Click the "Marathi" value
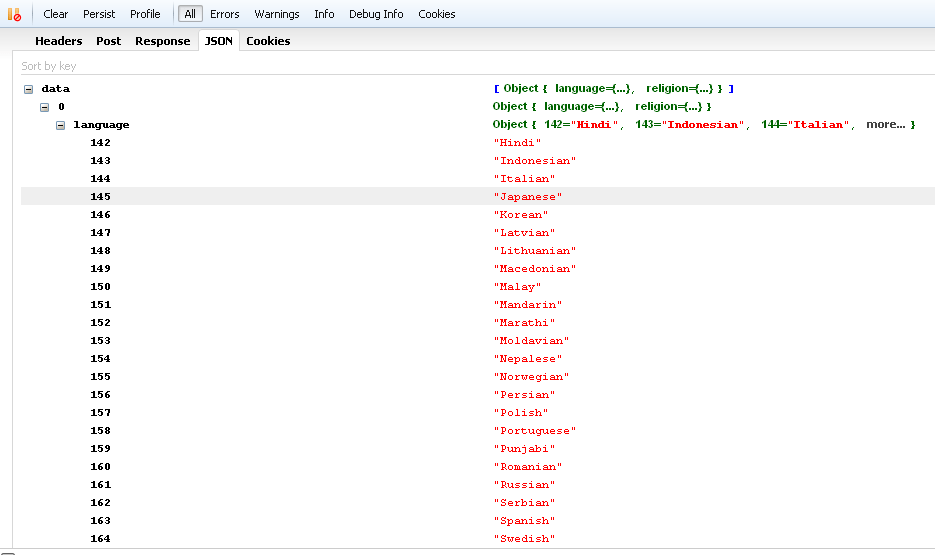 pos(524,323)
